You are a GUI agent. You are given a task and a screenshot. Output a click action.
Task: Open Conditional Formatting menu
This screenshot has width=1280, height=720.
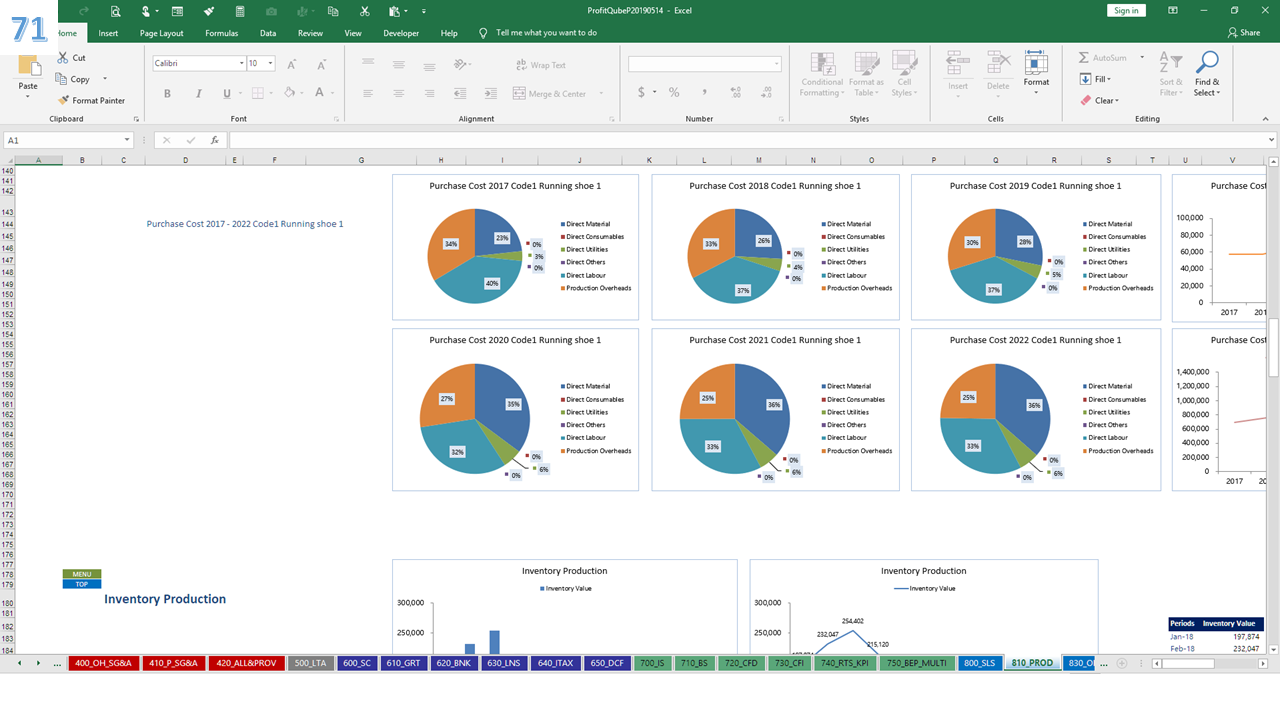coord(821,75)
